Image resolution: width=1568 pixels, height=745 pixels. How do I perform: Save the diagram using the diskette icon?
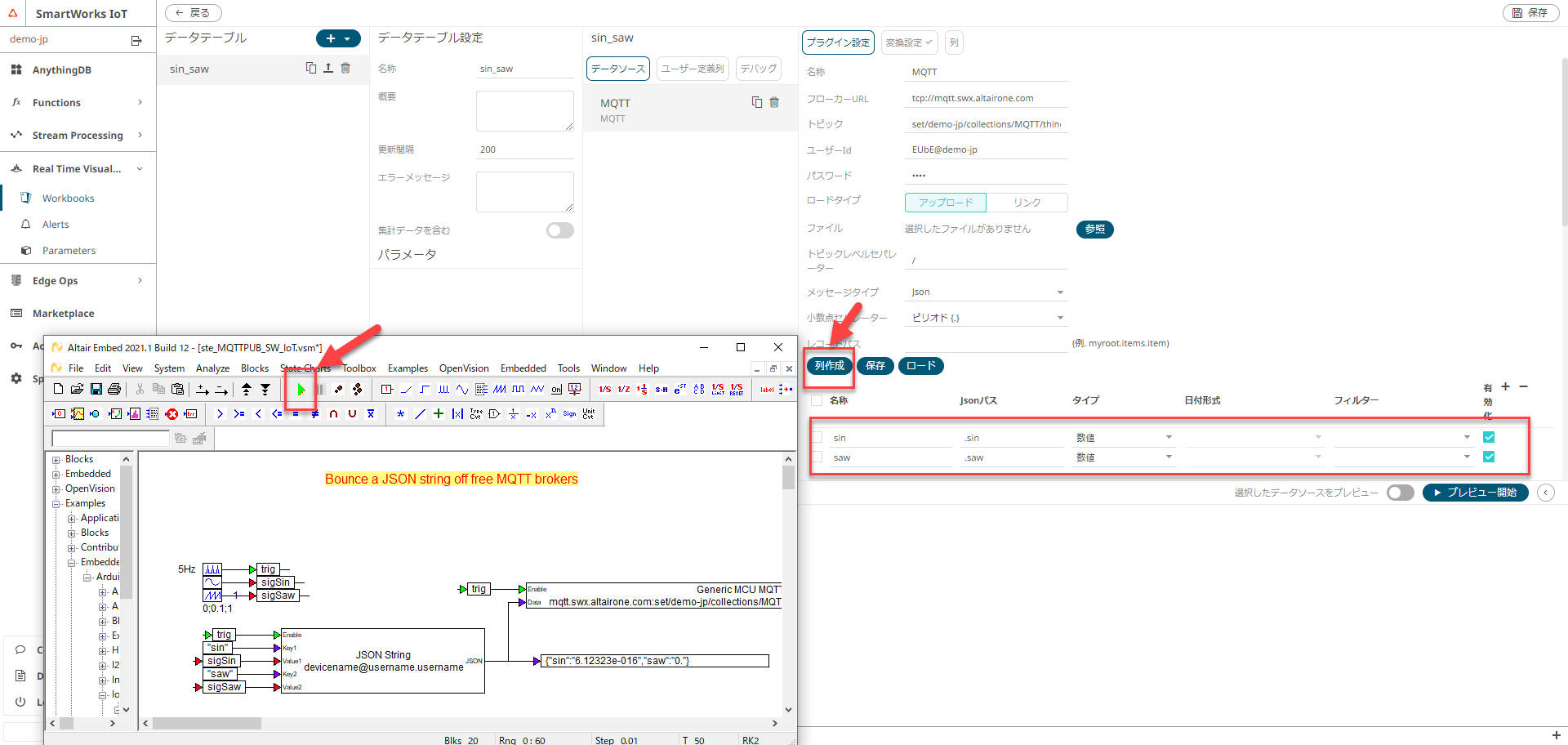tap(96, 390)
